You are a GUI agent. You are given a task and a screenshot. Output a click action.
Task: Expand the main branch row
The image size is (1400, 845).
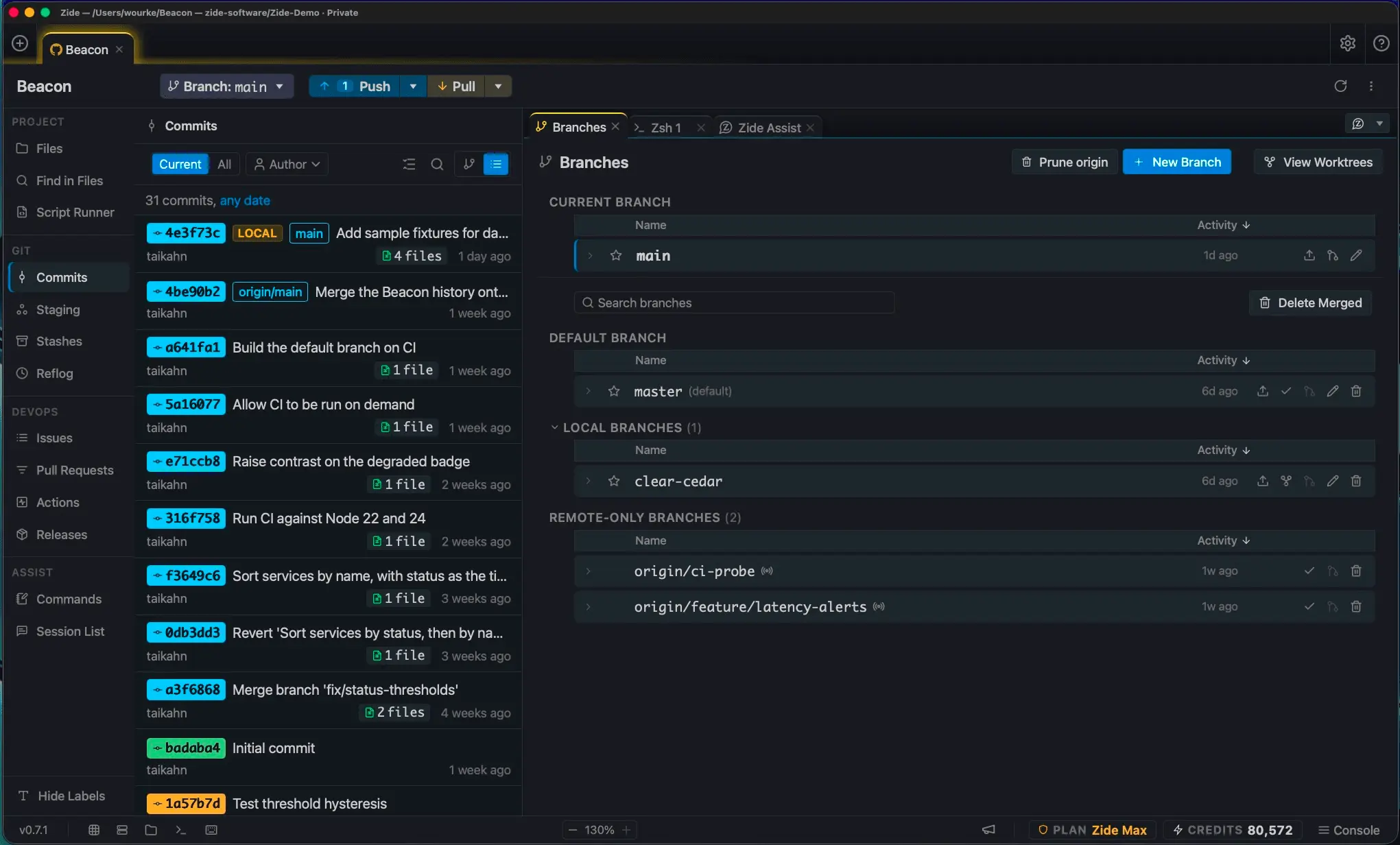click(590, 255)
